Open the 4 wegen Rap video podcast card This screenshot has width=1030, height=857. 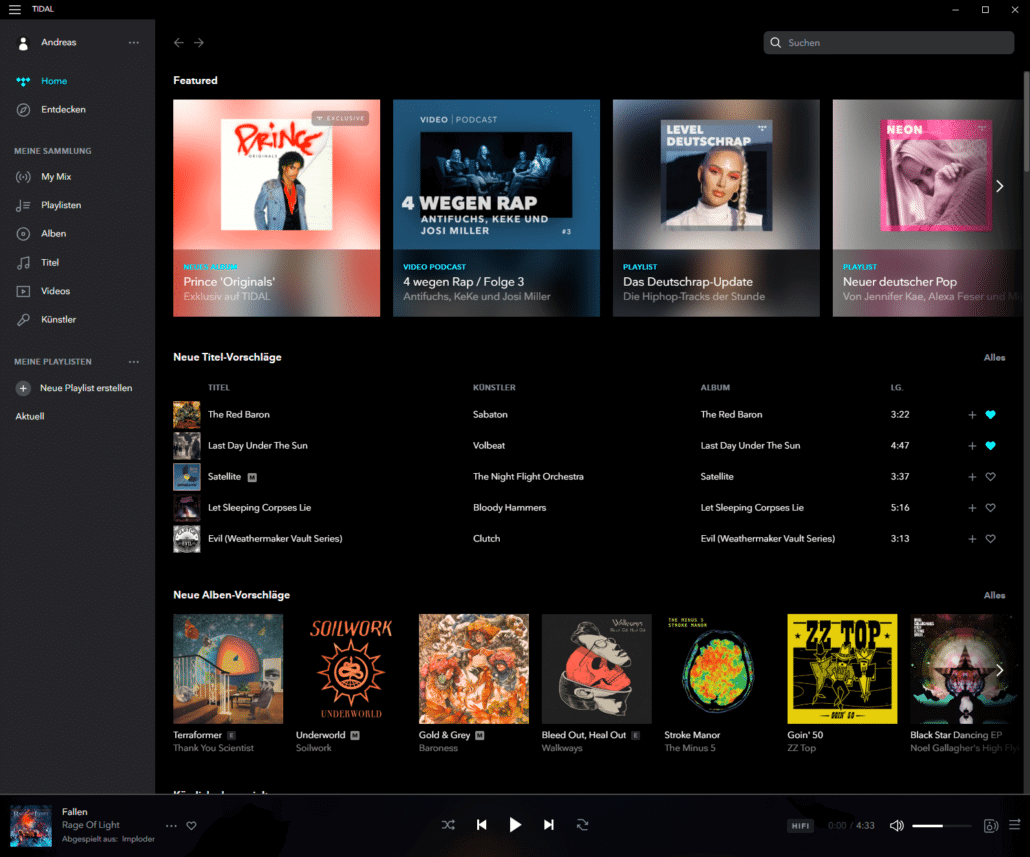(496, 208)
